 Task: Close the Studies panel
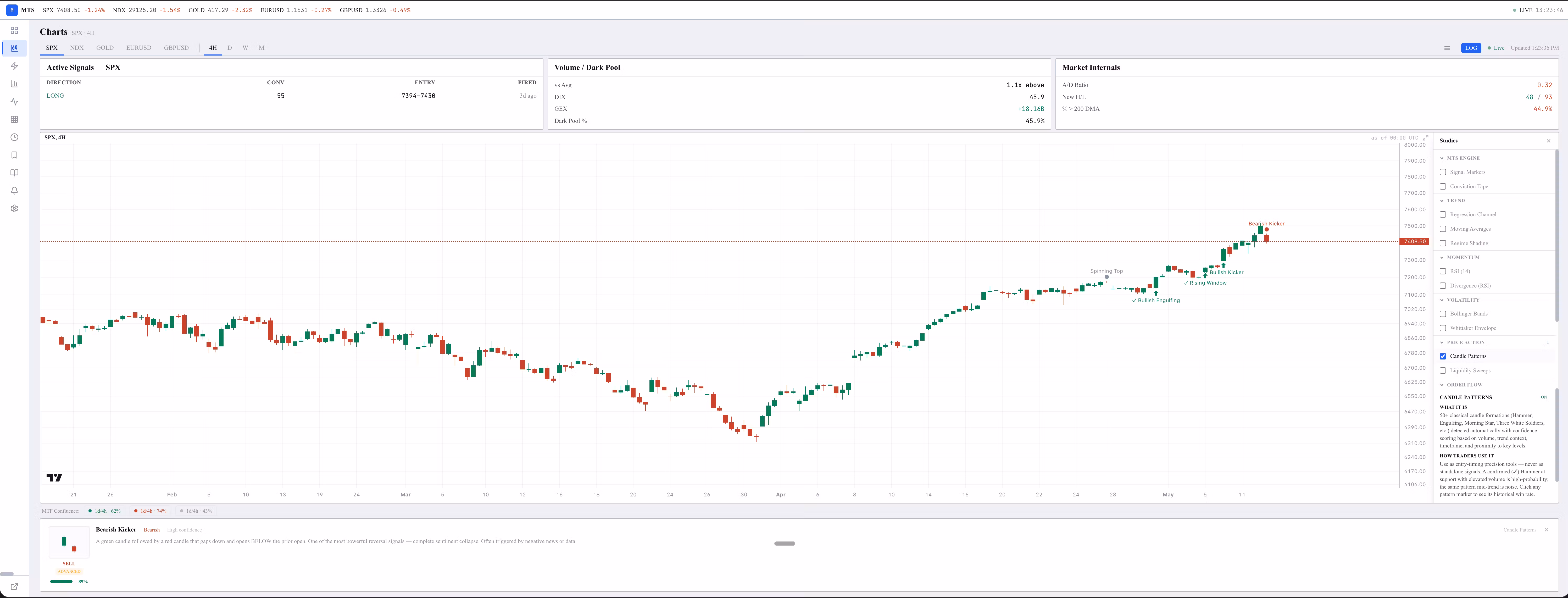coord(1549,141)
